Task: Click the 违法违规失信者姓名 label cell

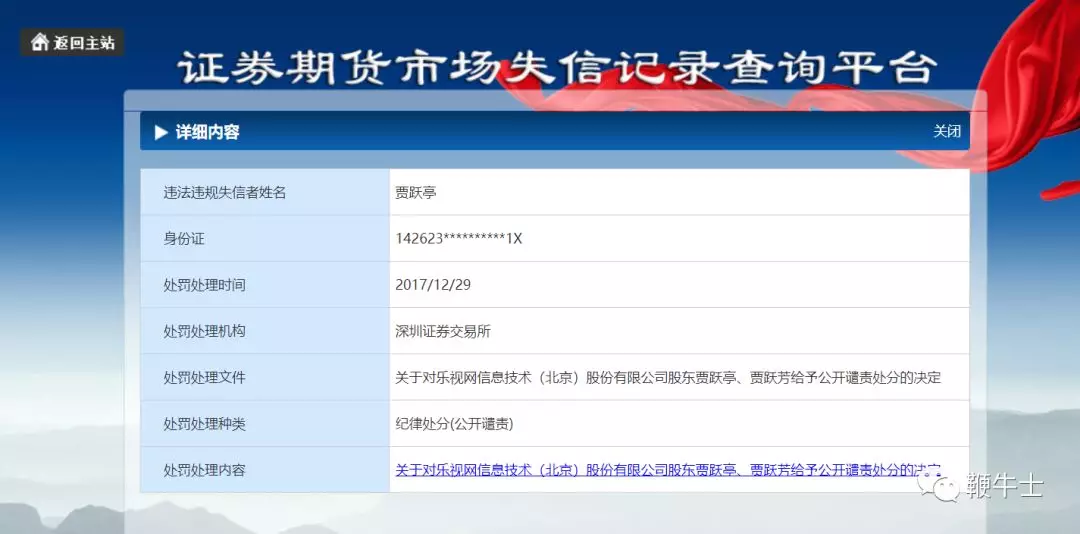Action: (x=265, y=192)
